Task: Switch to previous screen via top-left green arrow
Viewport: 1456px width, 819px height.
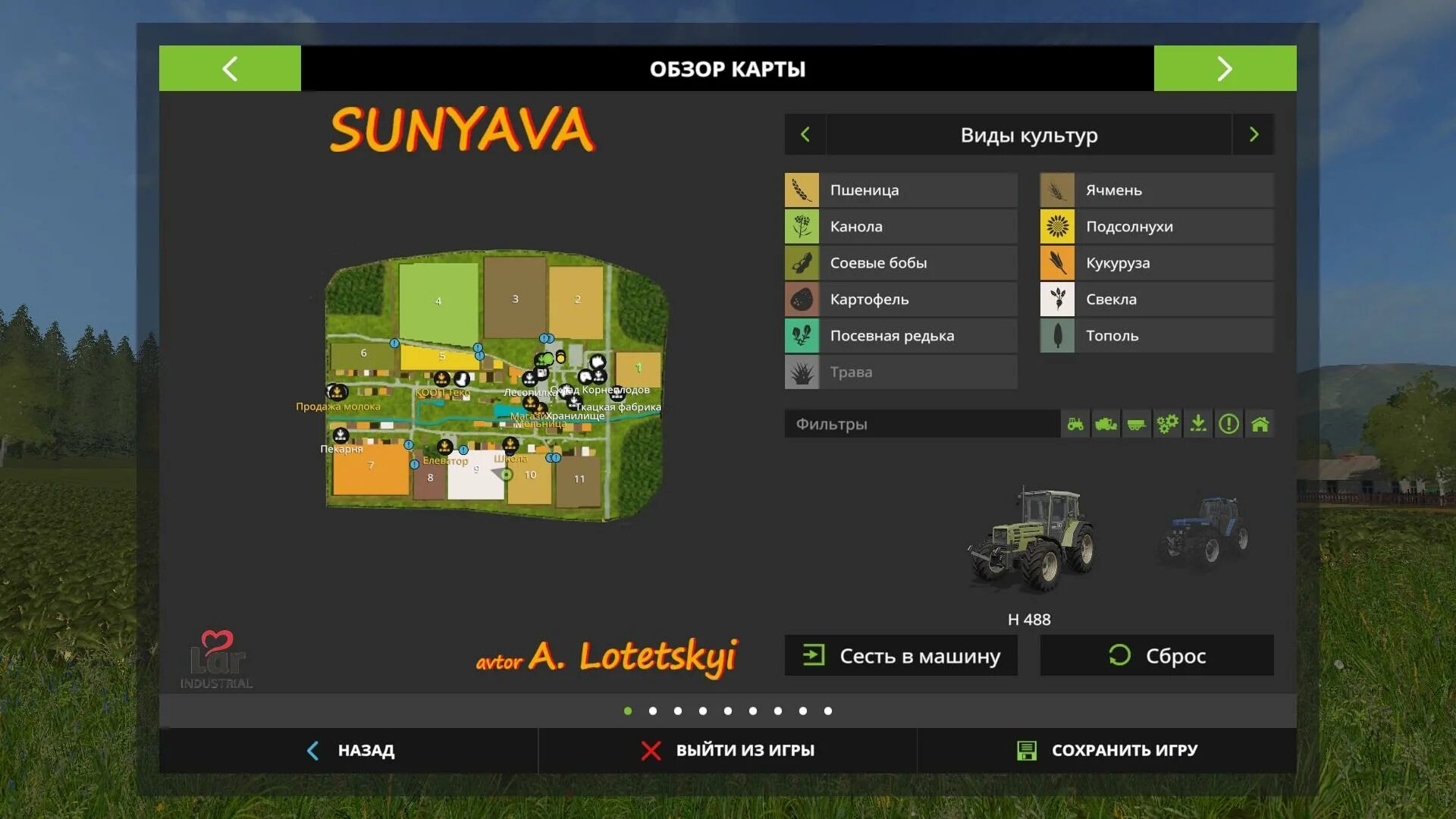Action: [230, 69]
